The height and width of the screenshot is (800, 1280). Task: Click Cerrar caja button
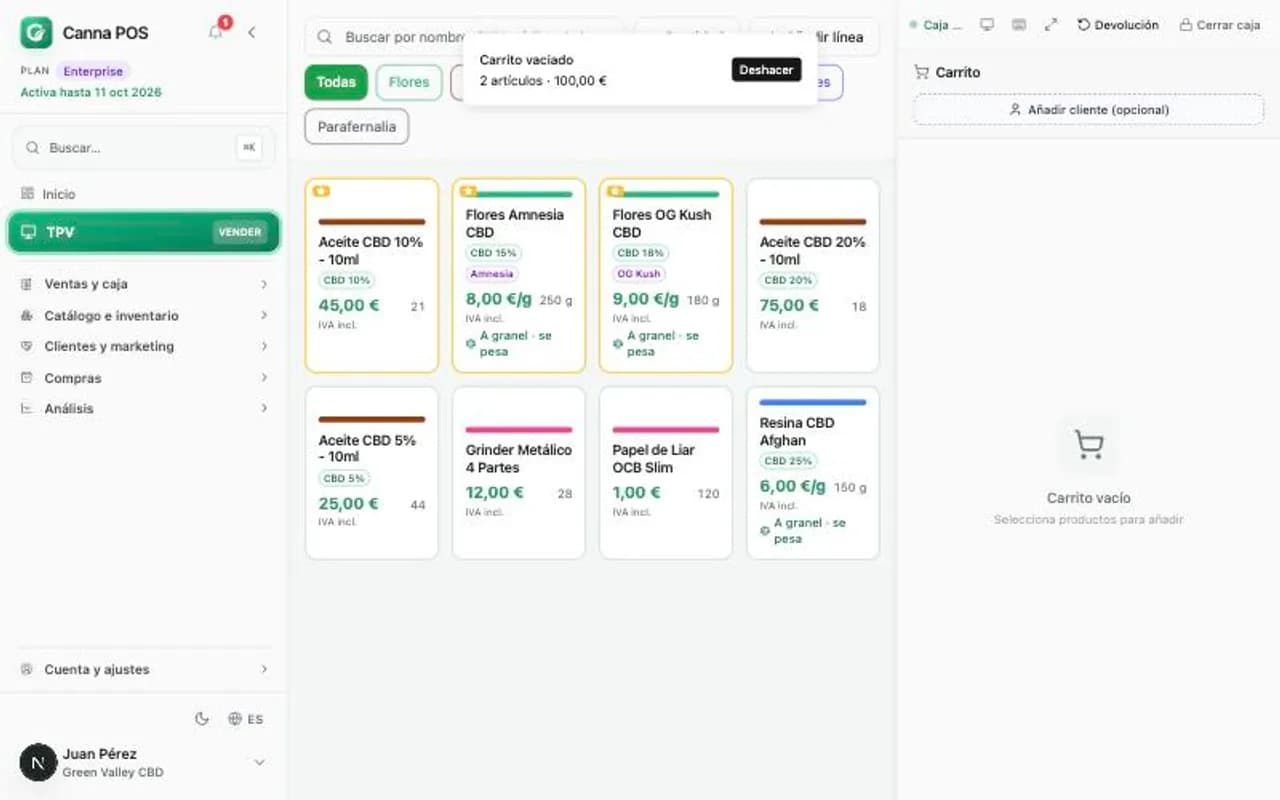(1220, 24)
